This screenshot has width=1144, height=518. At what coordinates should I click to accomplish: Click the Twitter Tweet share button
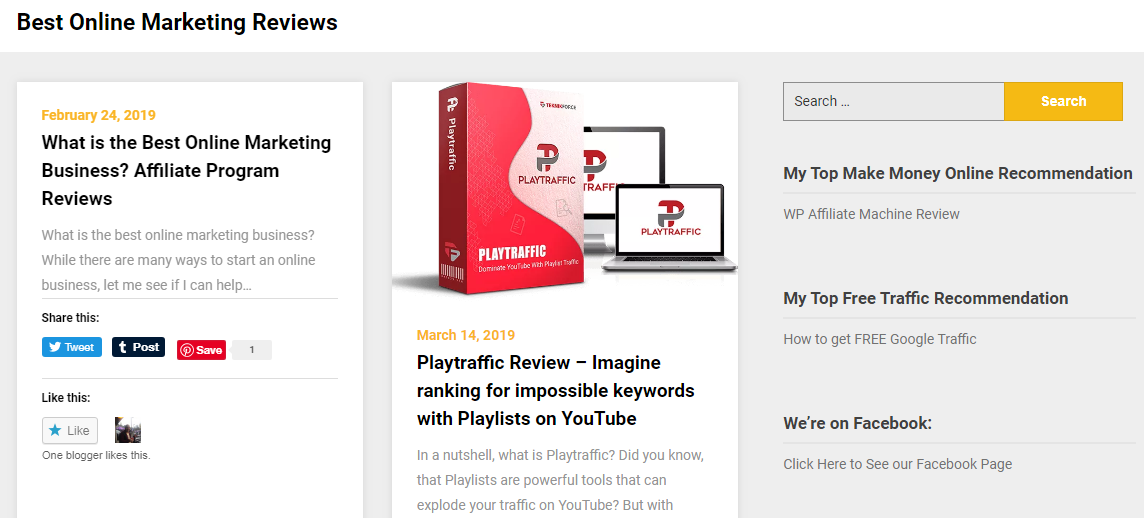[72, 347]
